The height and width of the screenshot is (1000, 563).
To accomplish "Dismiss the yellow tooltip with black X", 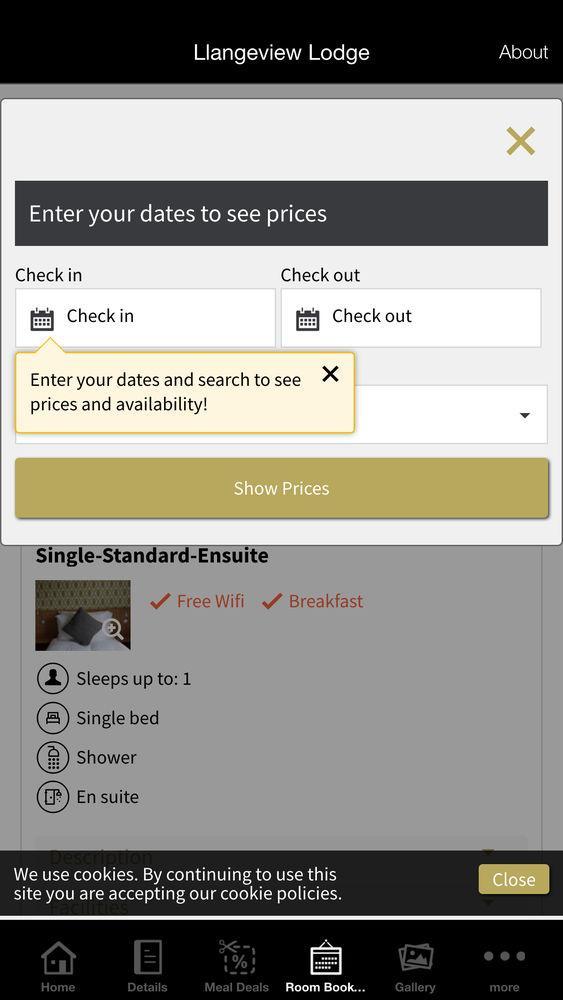I will (x=330, y=374).
